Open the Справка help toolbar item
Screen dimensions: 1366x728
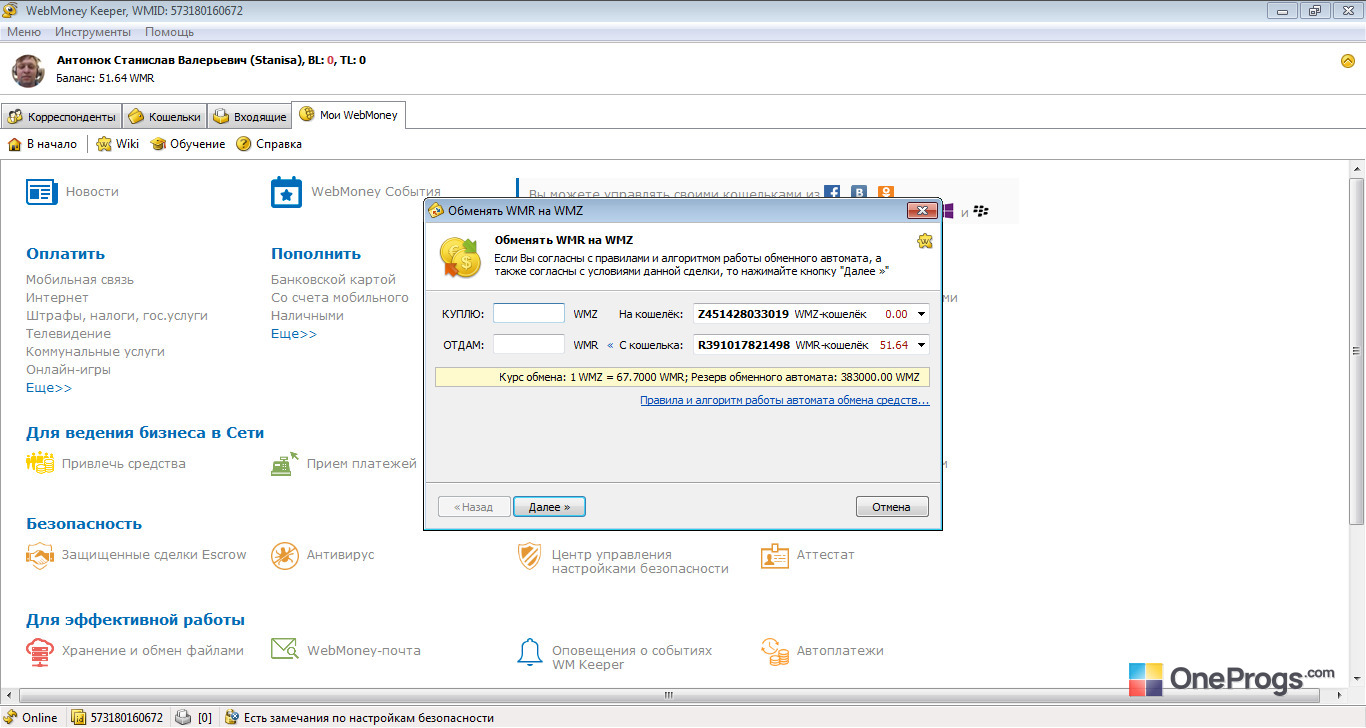point(269,144)
